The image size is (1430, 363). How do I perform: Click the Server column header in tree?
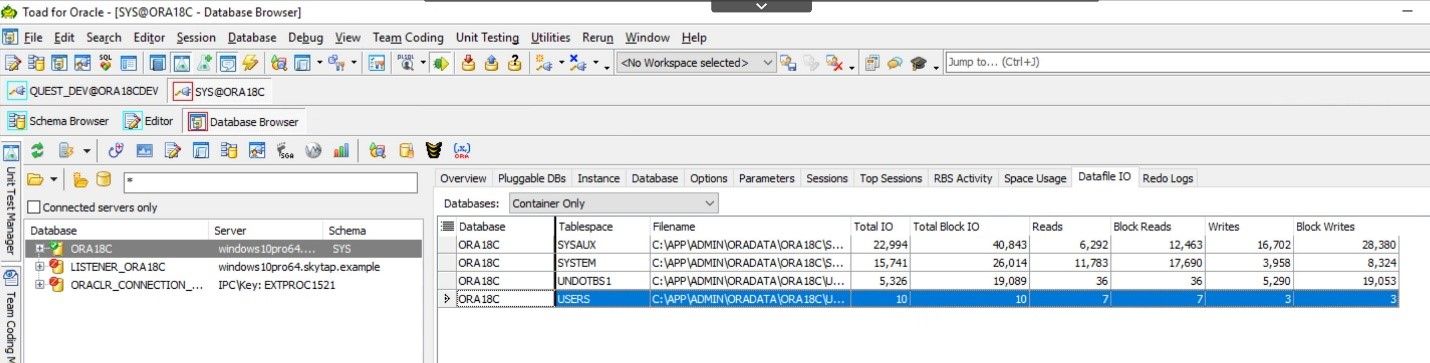(x=267, y=230)
